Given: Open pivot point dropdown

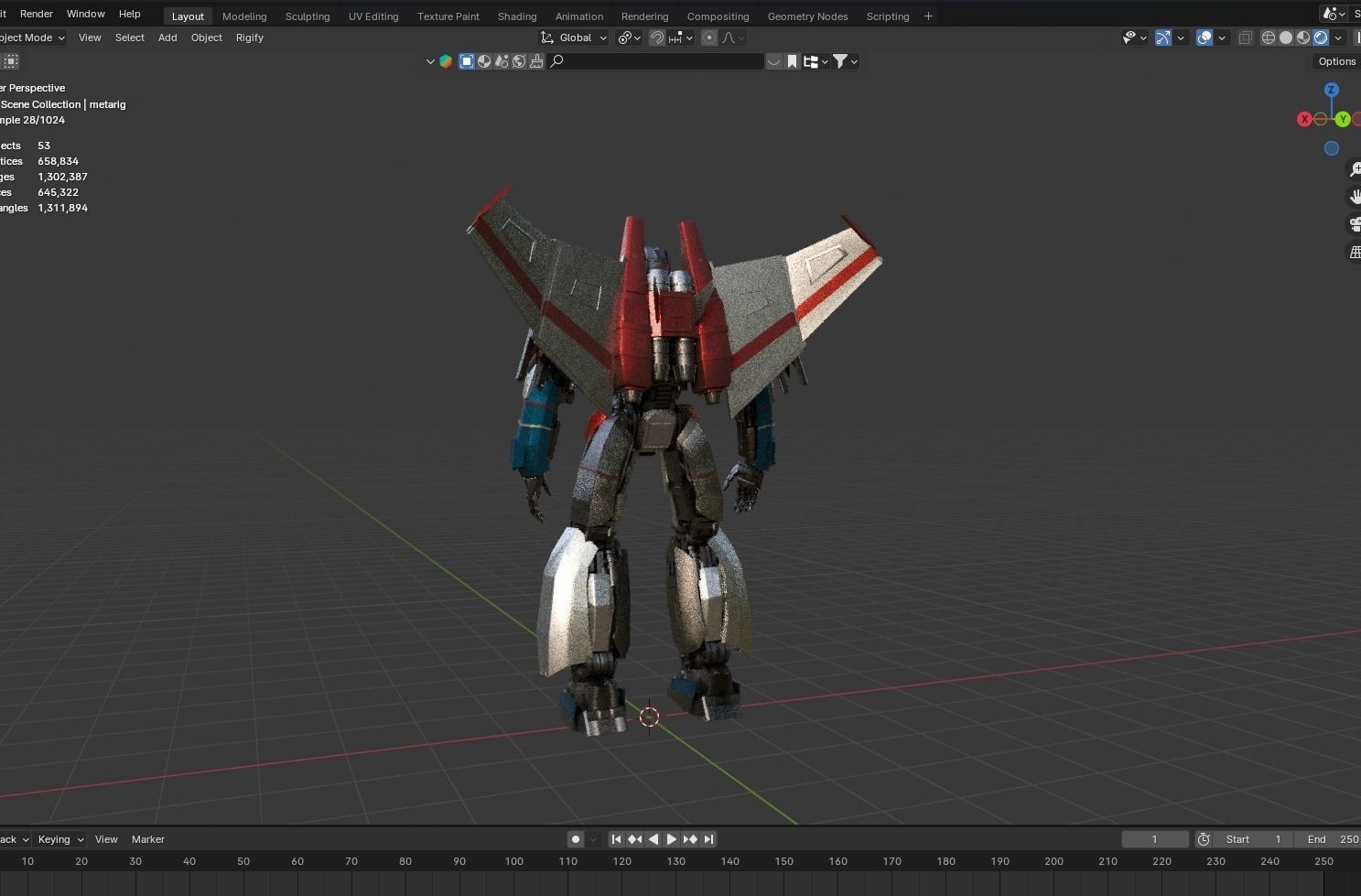Looking at the screenshot, I should pos(629,38).
